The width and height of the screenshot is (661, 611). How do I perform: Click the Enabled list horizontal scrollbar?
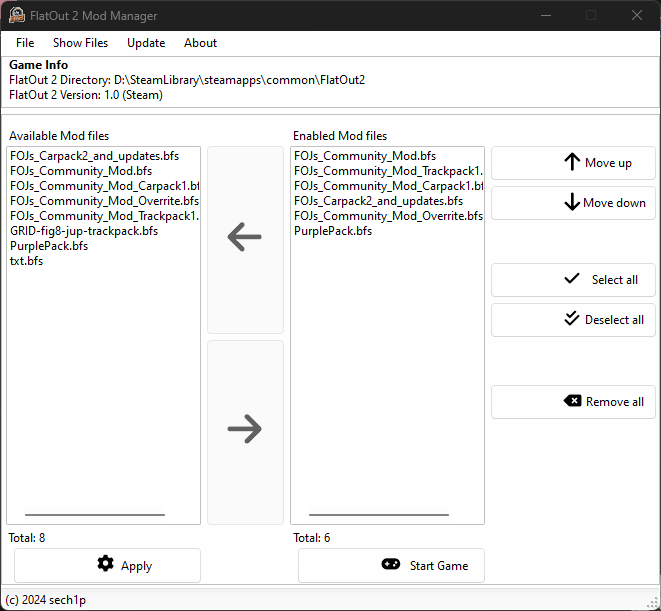[379, 515]
